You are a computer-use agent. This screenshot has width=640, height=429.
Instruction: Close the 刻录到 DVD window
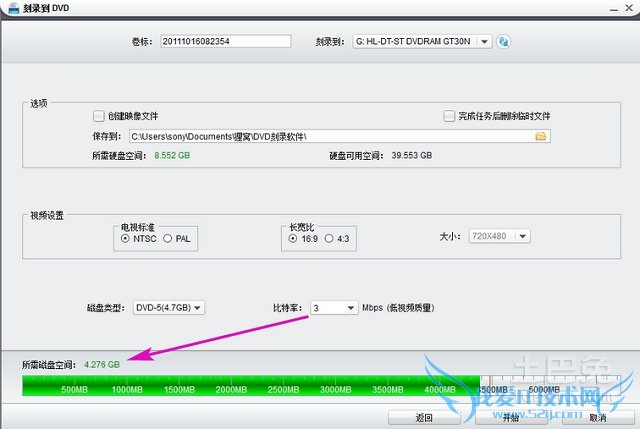[630, 8]
